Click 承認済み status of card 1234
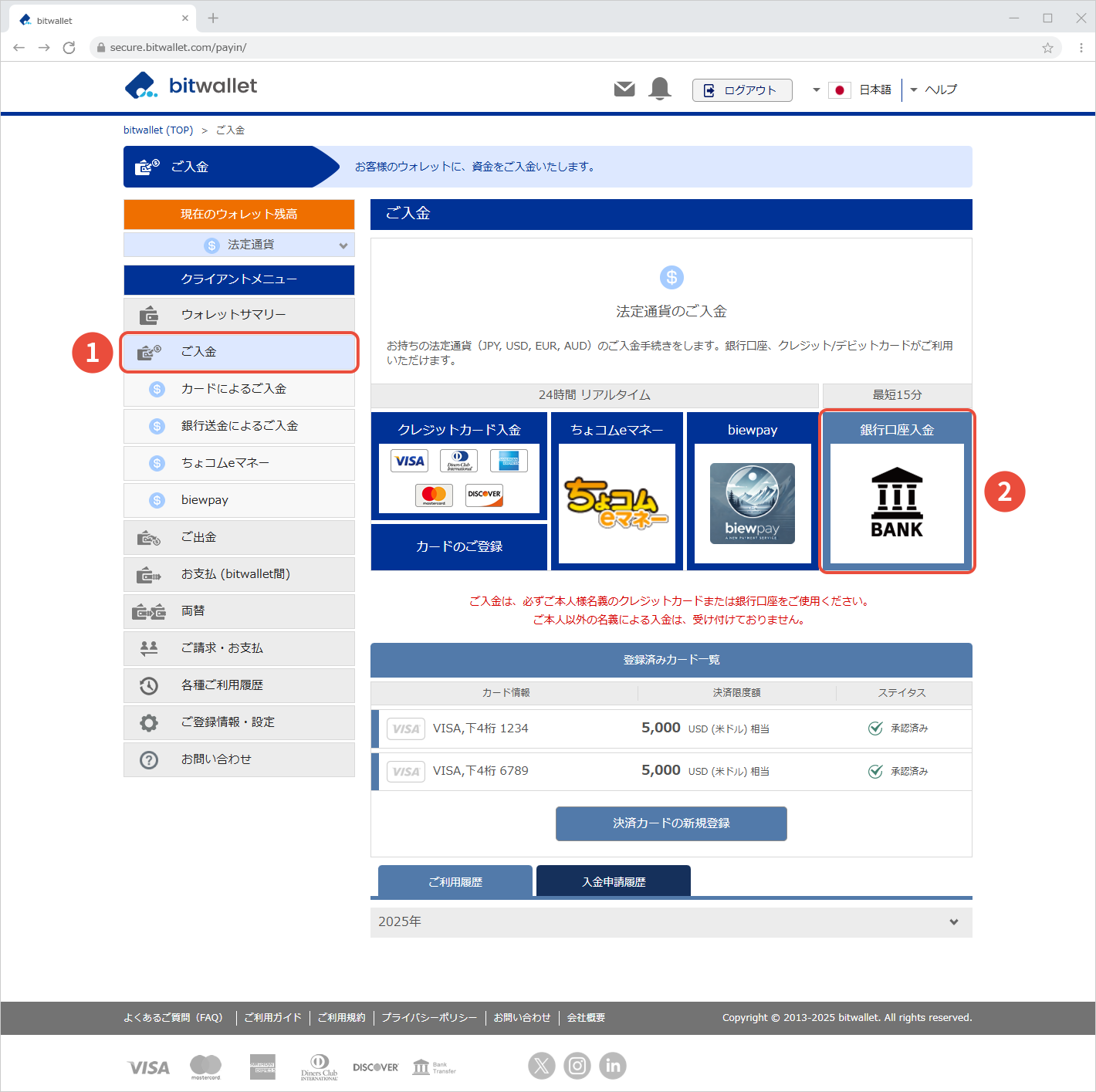 point(898,729)
